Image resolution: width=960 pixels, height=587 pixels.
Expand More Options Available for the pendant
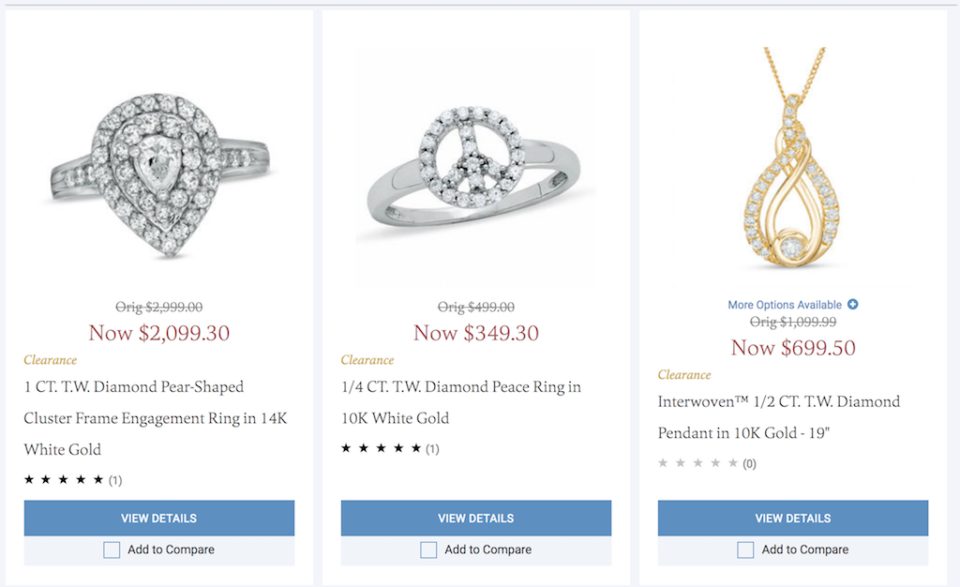[x=786, y=305]
